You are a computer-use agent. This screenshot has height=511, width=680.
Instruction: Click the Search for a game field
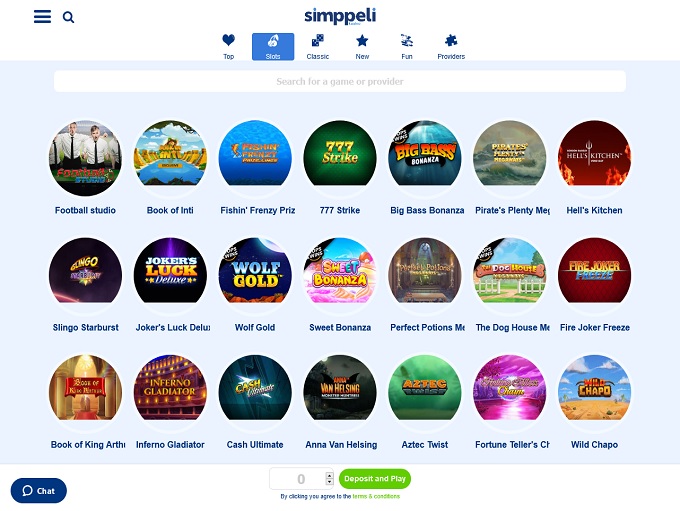coord(340,81)
